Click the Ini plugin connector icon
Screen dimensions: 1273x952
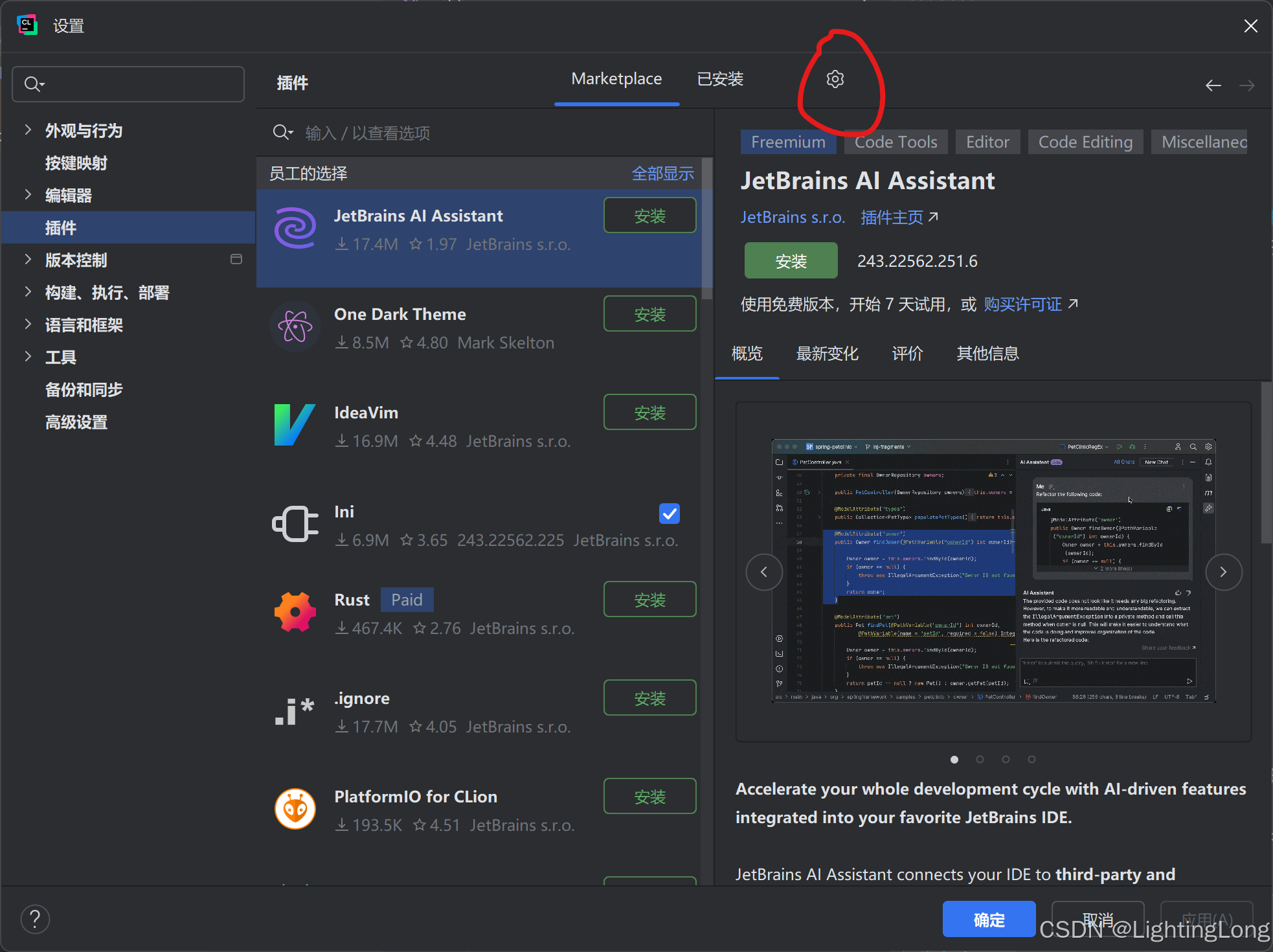coord(295,523)
